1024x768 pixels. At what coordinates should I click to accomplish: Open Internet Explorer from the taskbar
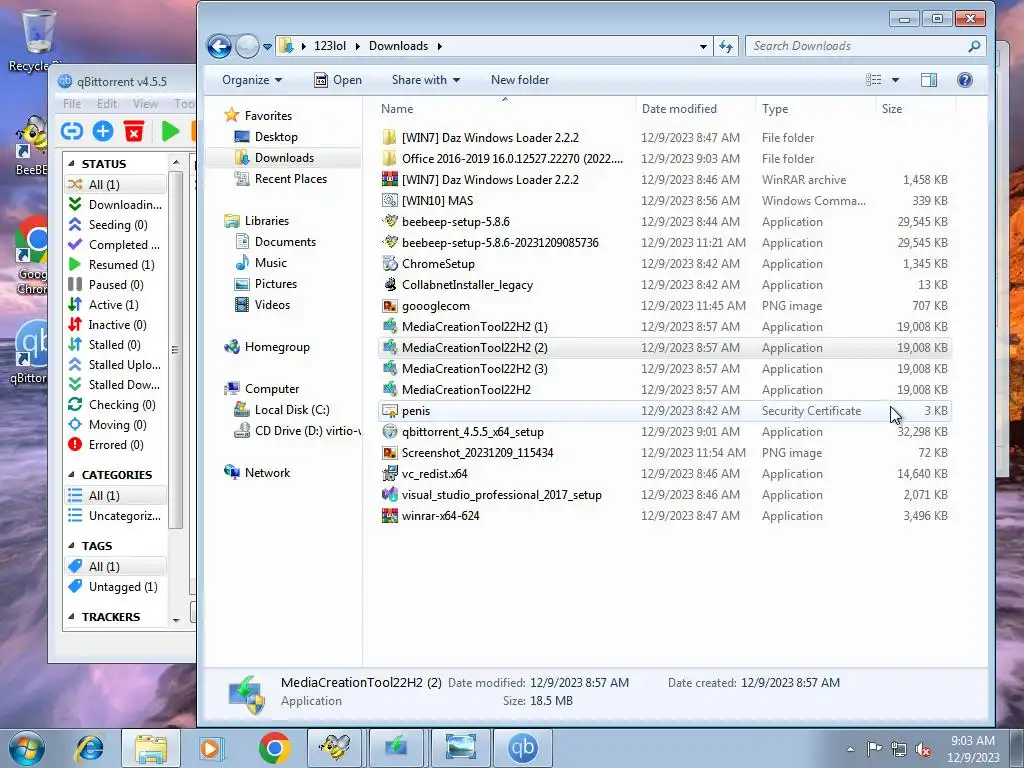(x=89, y=748)
